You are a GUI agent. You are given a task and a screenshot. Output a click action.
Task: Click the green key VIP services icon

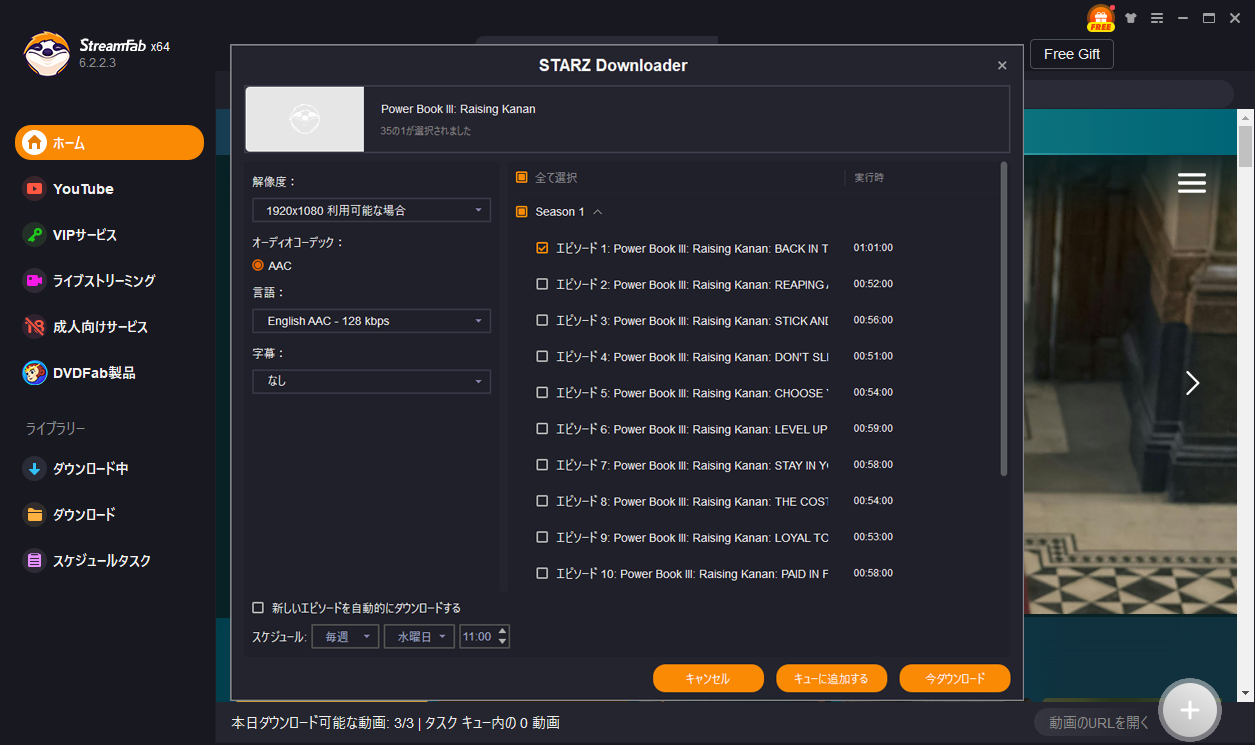[35, 235]
